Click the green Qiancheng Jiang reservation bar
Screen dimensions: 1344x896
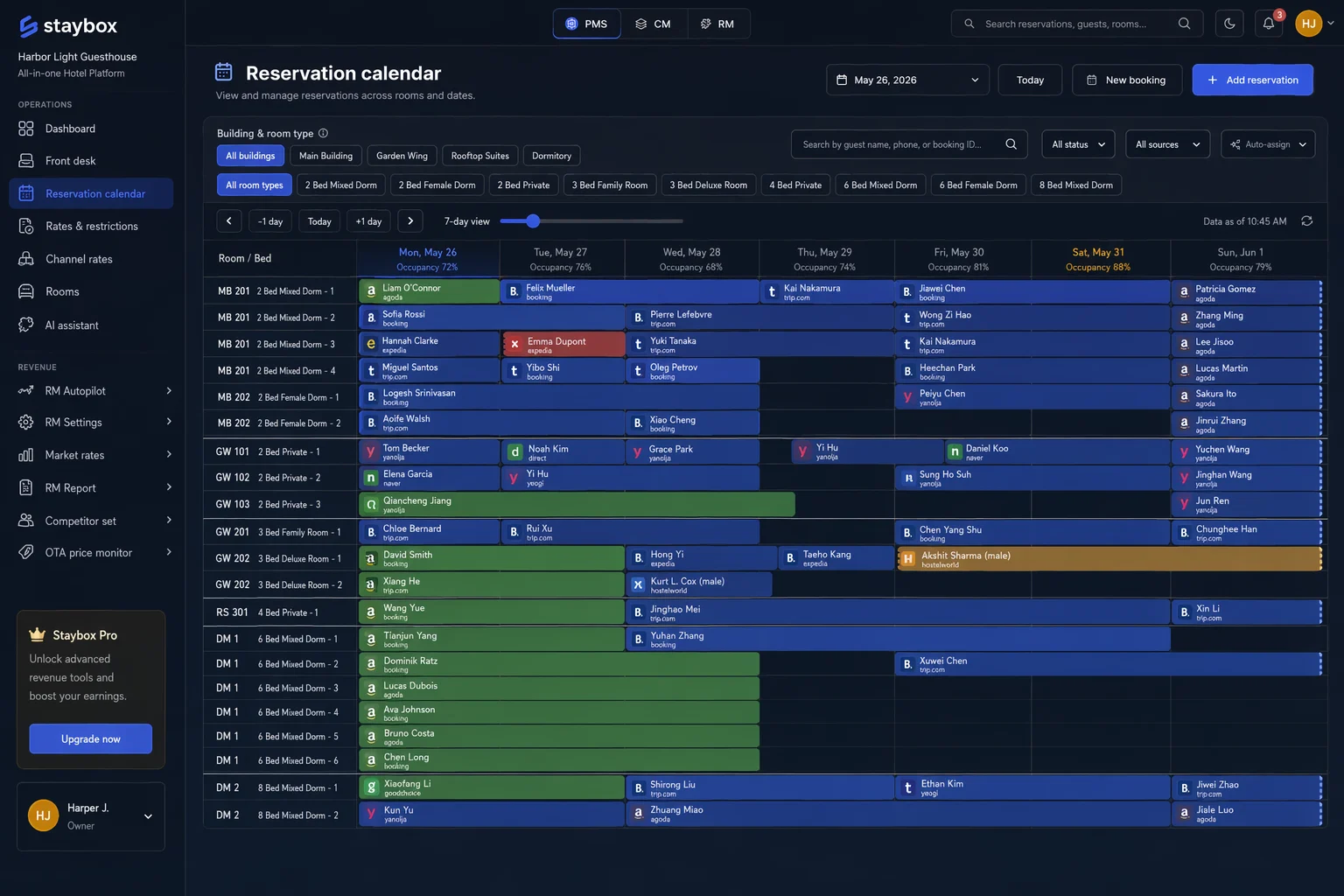tap(577, 504)
